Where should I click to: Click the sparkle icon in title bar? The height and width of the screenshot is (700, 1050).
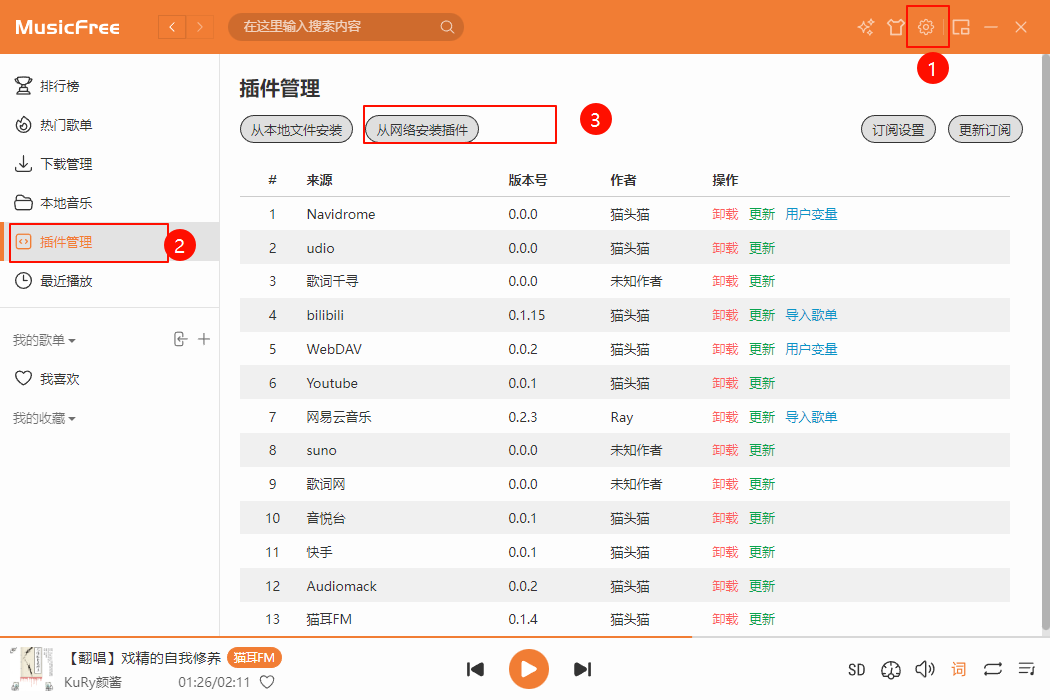[866, 27]
